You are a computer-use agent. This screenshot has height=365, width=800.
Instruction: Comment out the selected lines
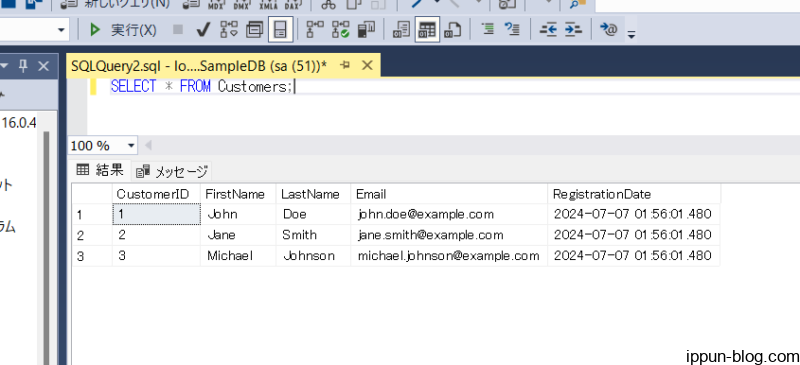[488, 30]
